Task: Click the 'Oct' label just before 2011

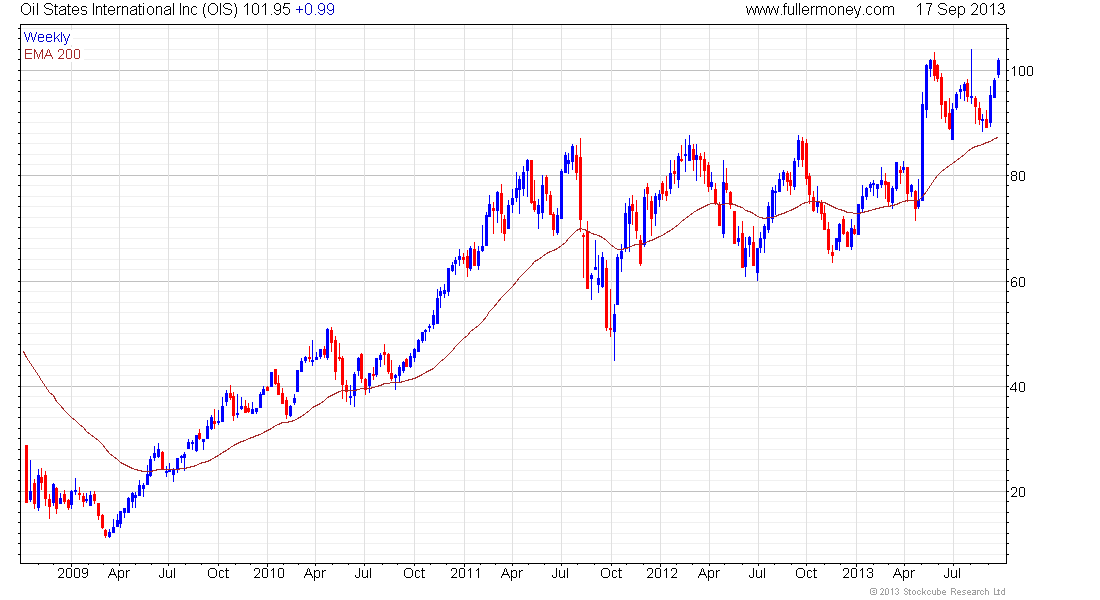Action: 414,573
